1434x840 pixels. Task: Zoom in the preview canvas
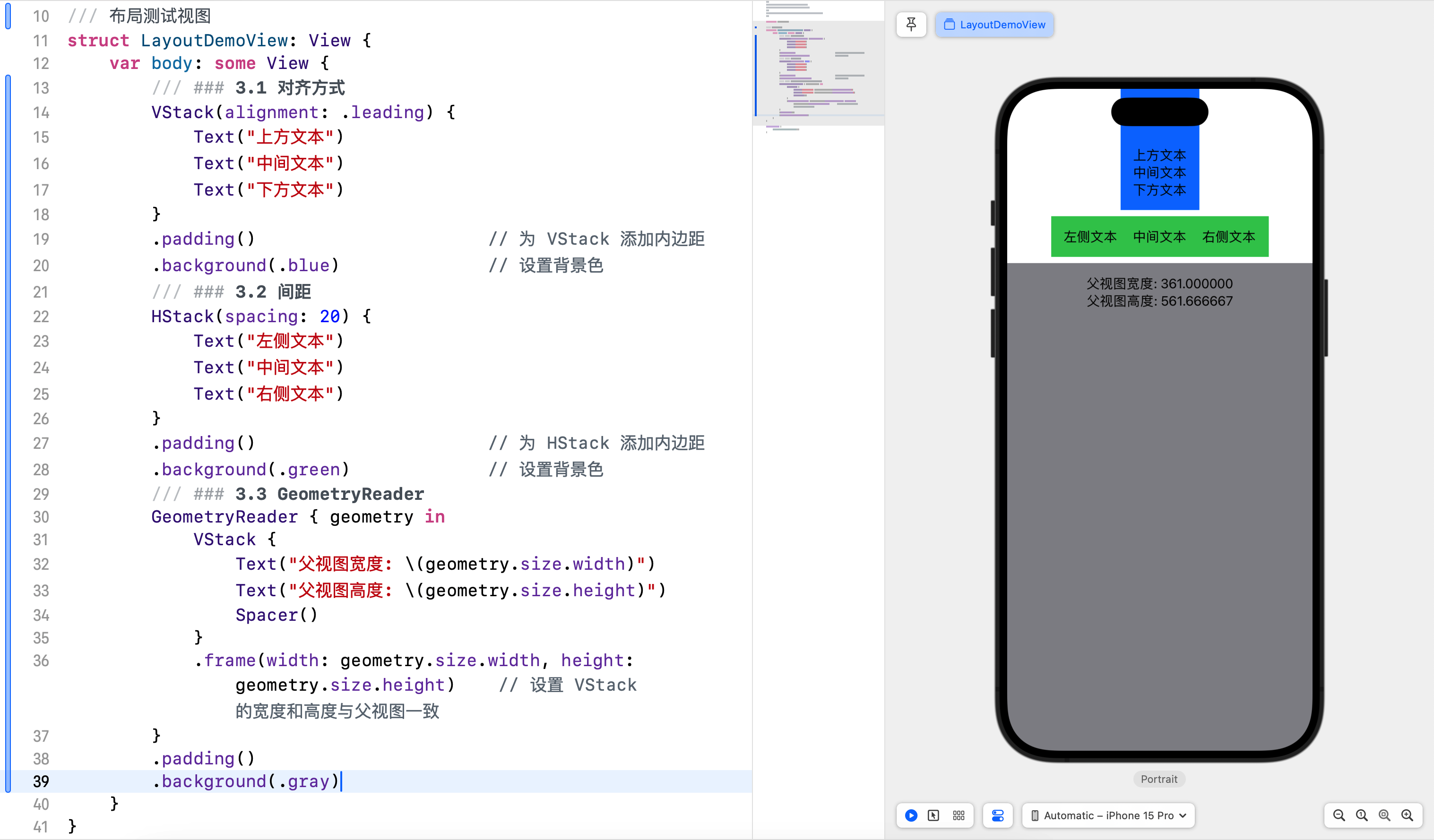1407,815
